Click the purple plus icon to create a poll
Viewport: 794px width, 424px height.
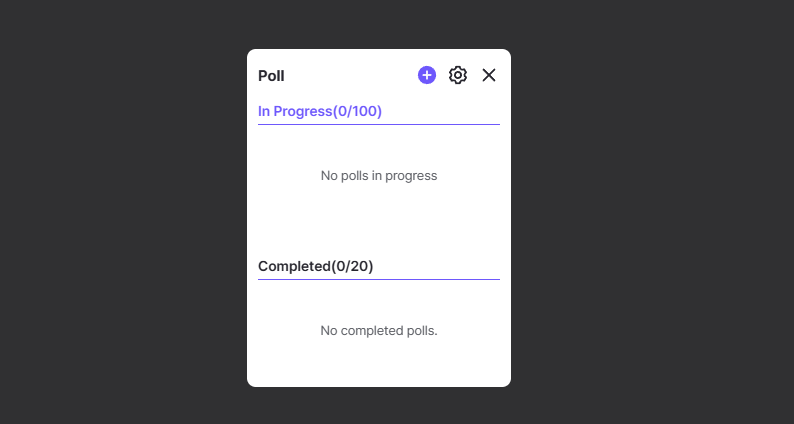(427, 75)
